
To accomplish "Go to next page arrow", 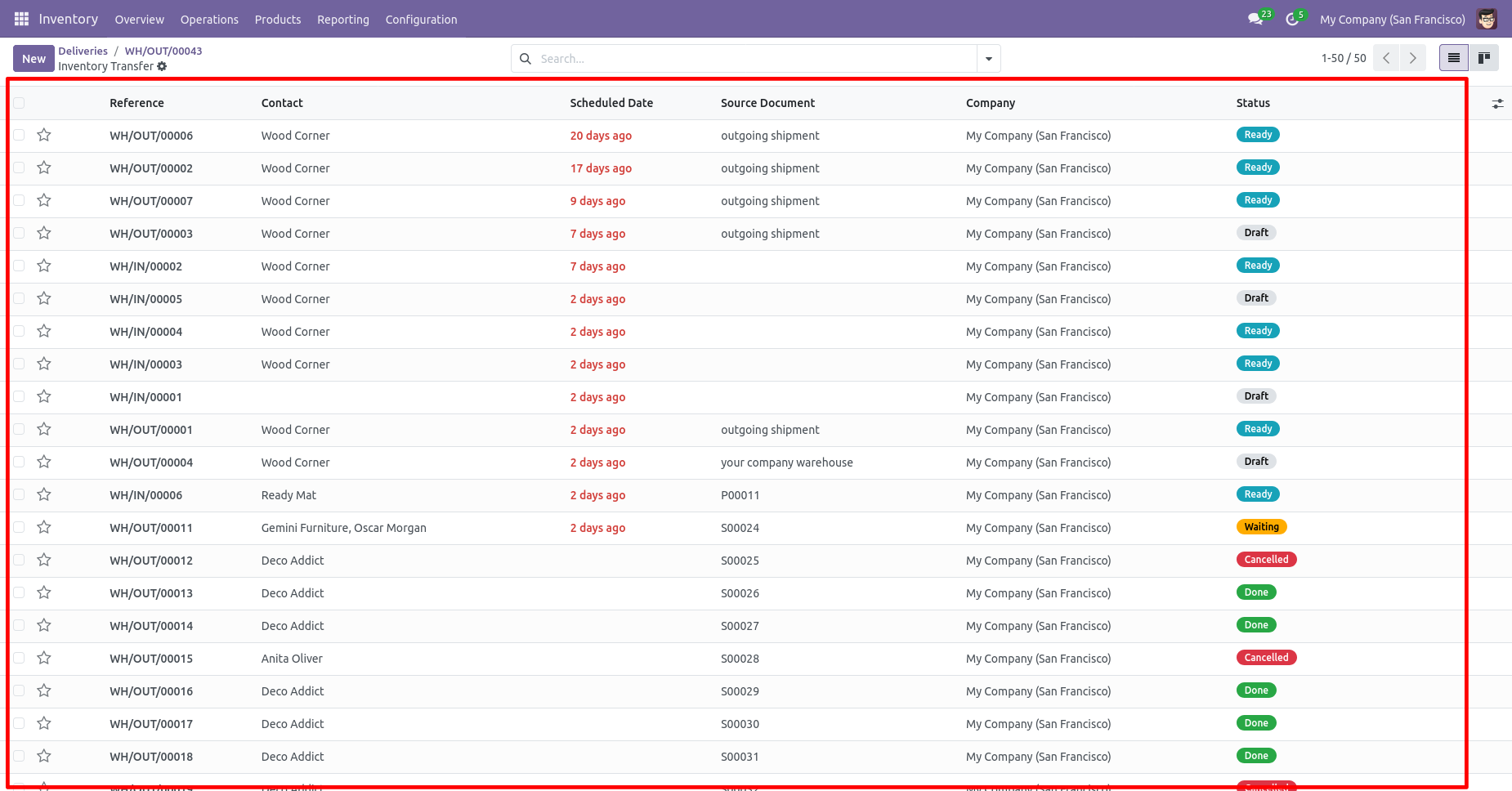I will (x=1413, y=58).
